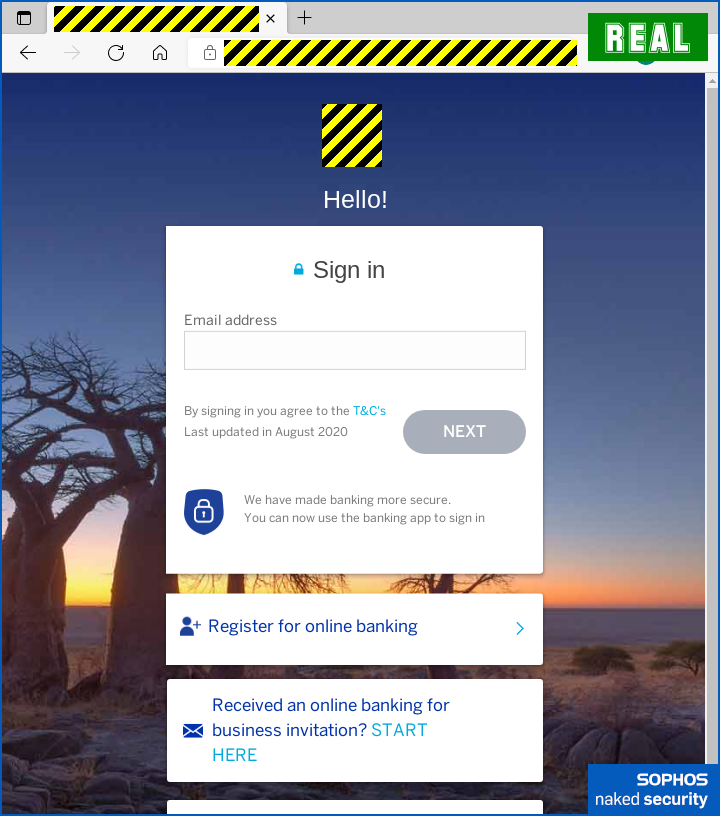Click the NEXT button
The height and width of the screenshot is (816, 720).
click(x=464, y=431)
